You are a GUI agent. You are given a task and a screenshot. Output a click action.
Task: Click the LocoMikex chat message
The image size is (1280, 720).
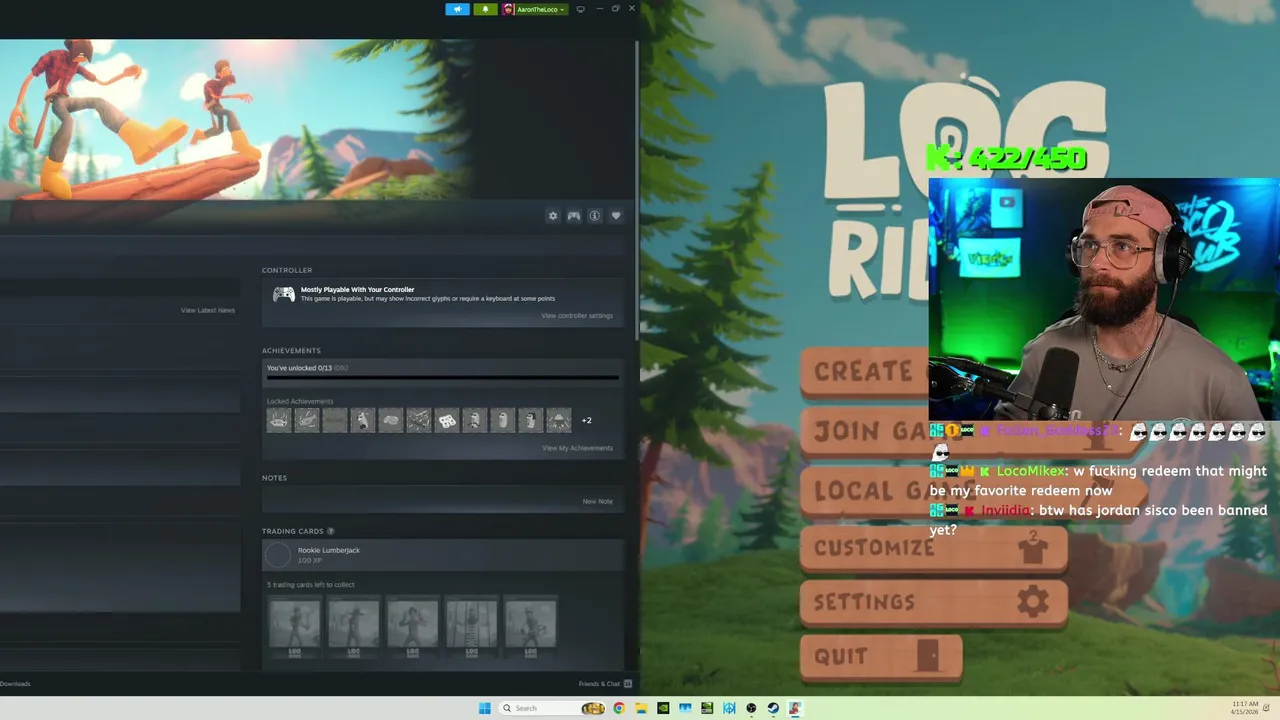coord(1098,480)
